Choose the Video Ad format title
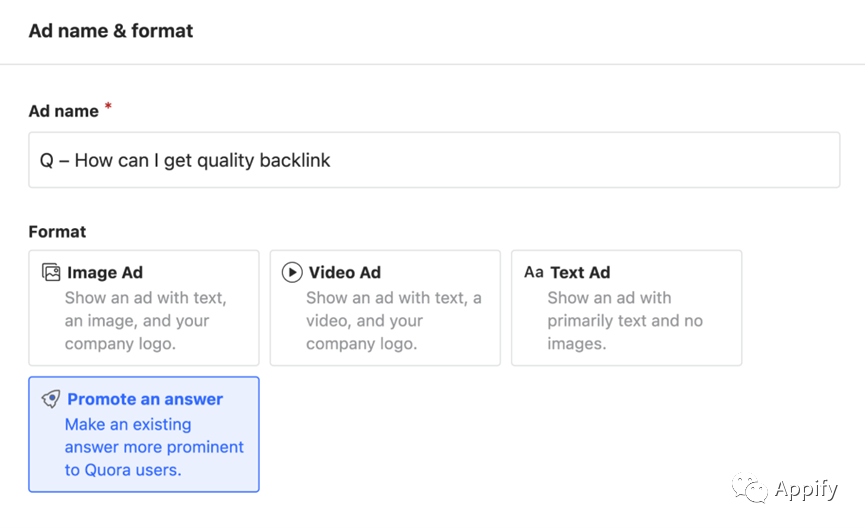The height and width of the screenshot is (528, 865). (345, 273)
